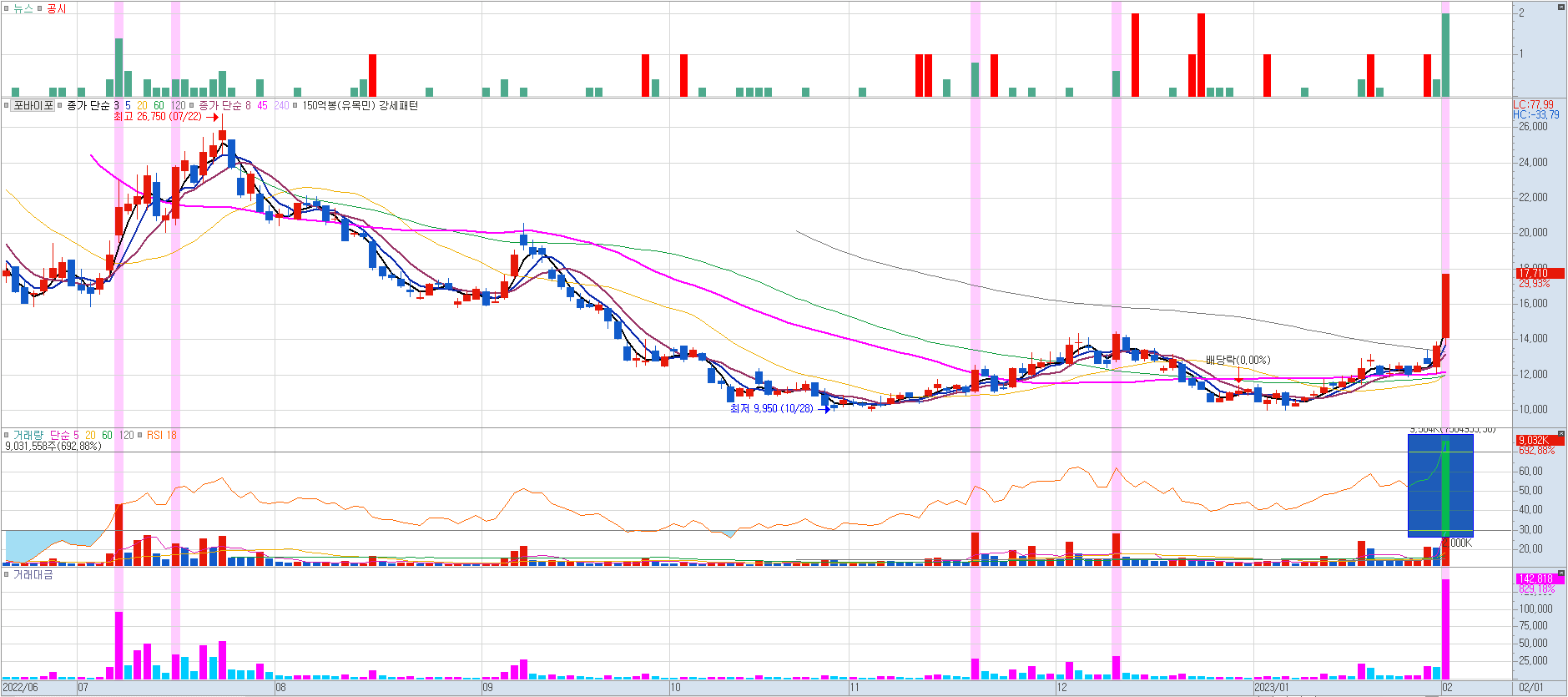
Task: Click the 100,000 trading value axis label
Action: (x=1535, y=609)
